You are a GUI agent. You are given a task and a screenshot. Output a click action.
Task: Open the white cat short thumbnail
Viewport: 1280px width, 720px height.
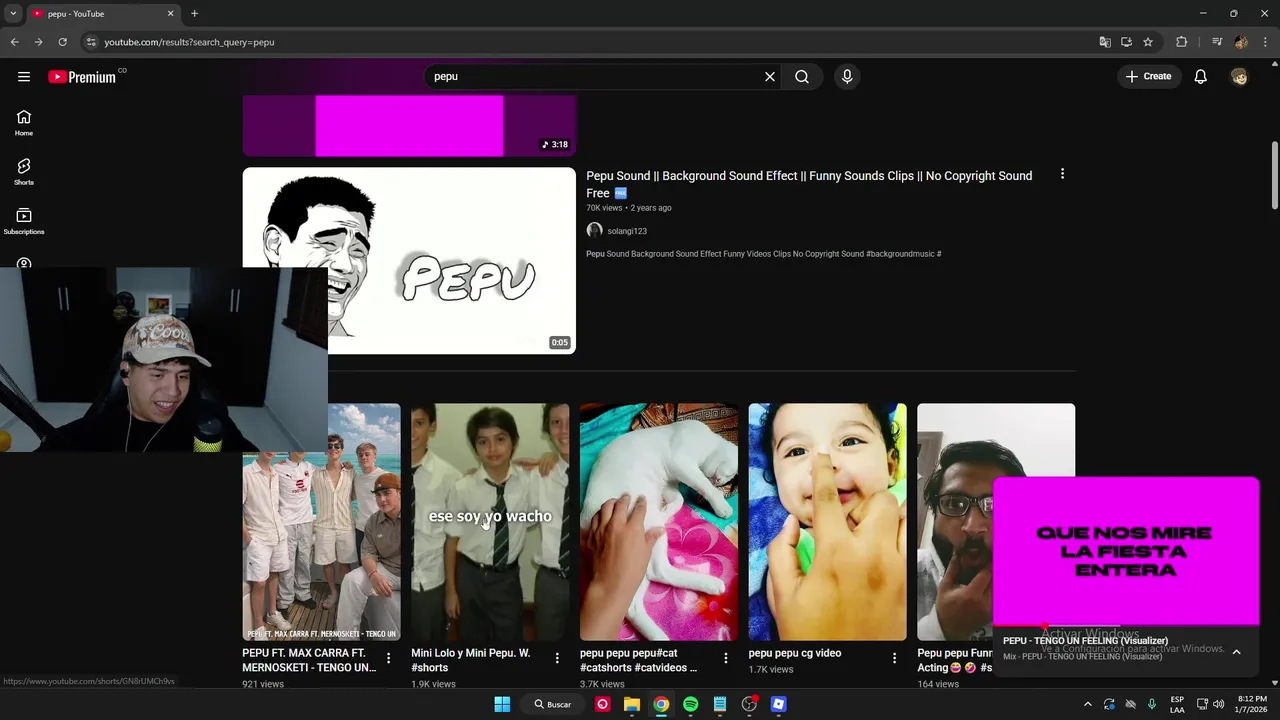pyautogui.click(x=659, y=522)
